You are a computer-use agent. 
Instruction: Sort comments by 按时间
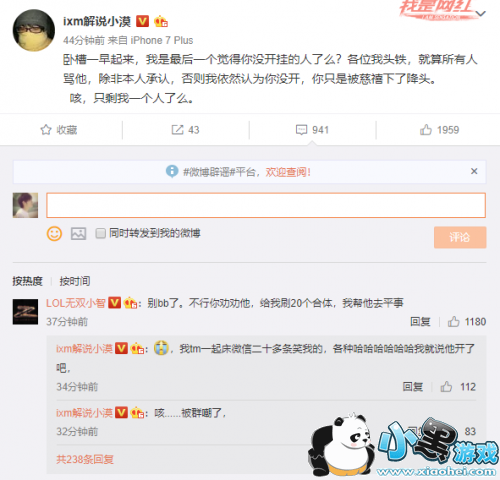click(x=75, y=281)
